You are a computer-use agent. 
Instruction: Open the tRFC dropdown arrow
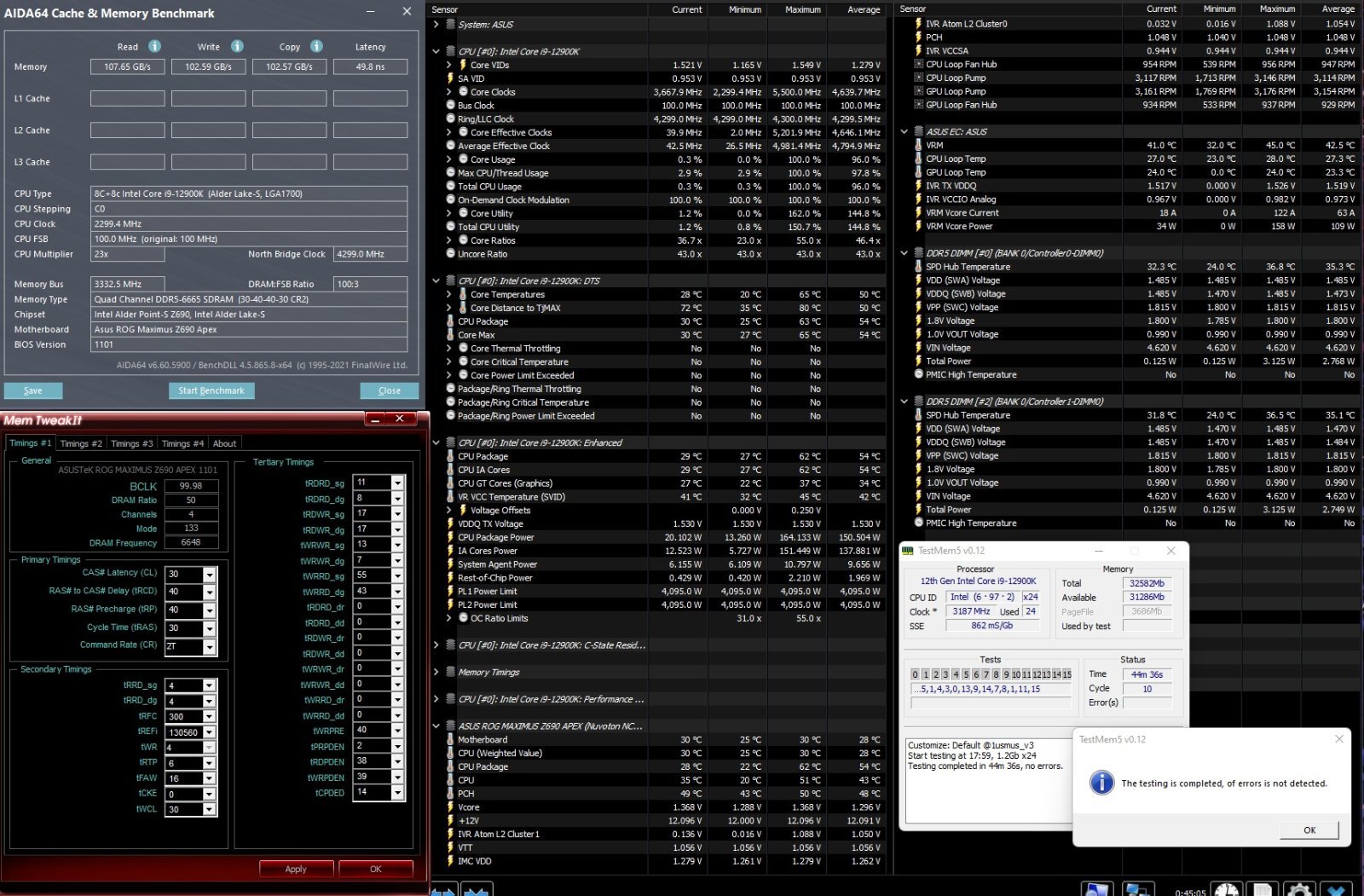click(209, 717)
